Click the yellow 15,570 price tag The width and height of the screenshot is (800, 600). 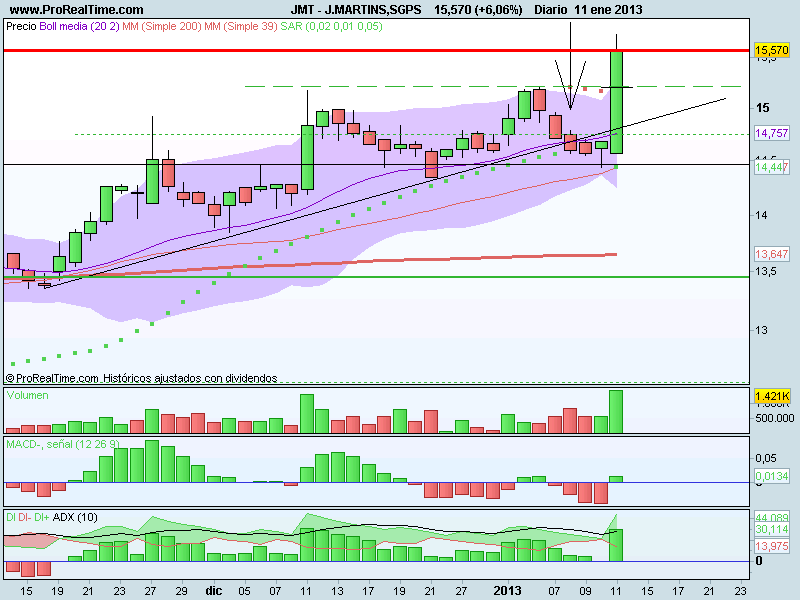click(771, 50)
